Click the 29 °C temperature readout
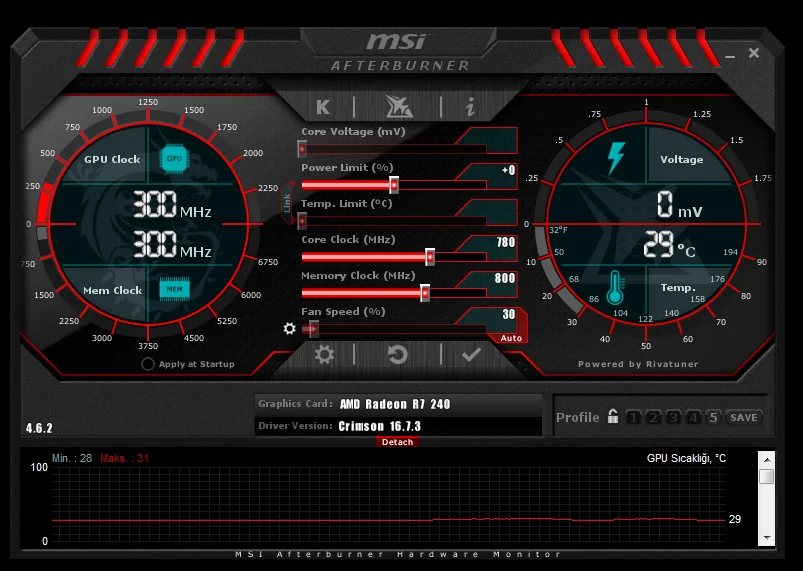803x571 pixels. [669, 244]
